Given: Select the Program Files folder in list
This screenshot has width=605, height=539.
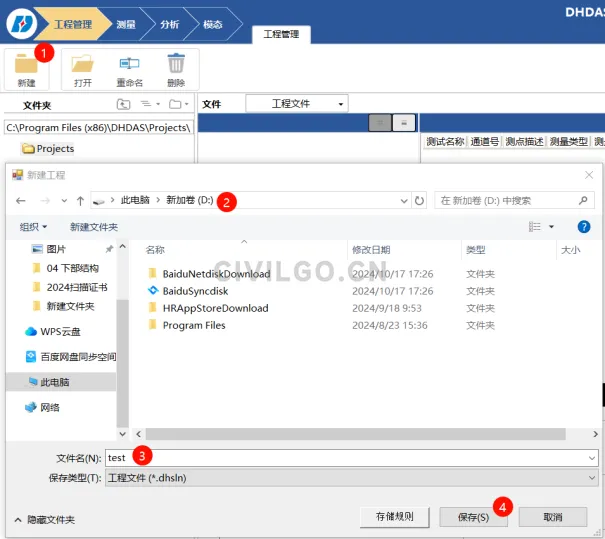Looking at the screenshot, I should (x=193, y=325).
